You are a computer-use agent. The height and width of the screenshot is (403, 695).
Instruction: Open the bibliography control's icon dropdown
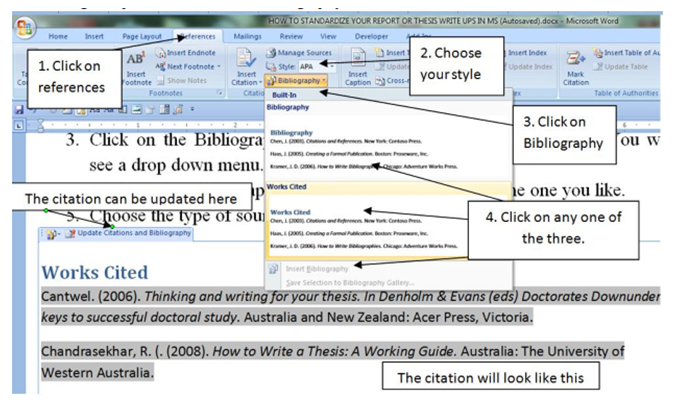pos(52,234)
